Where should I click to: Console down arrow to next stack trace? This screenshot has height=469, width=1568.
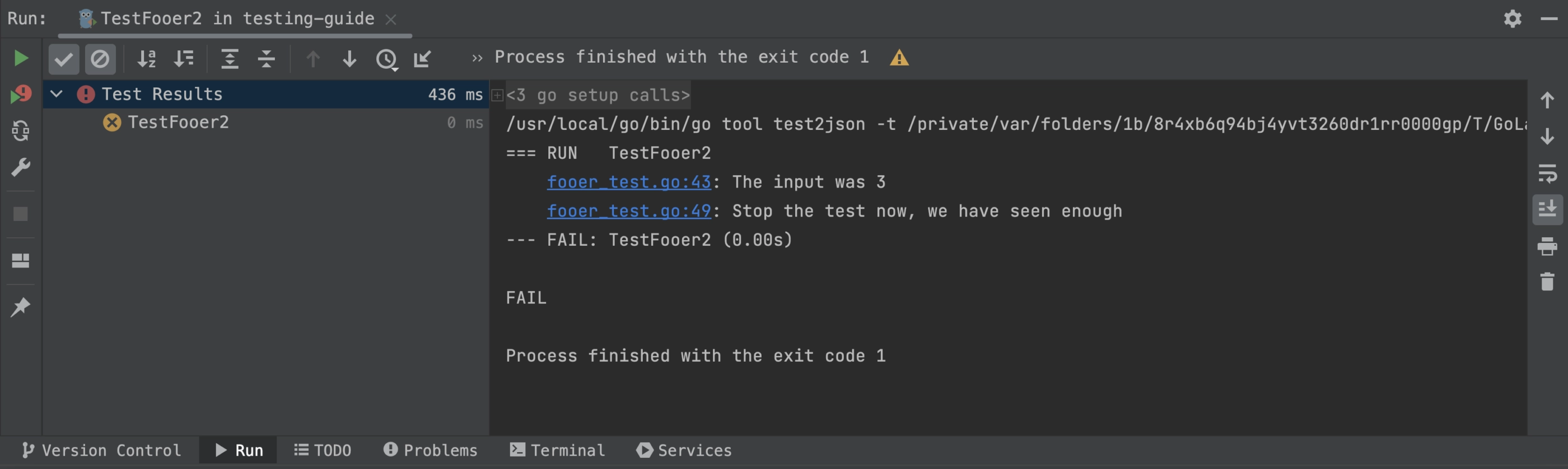tap(1547, 136)
